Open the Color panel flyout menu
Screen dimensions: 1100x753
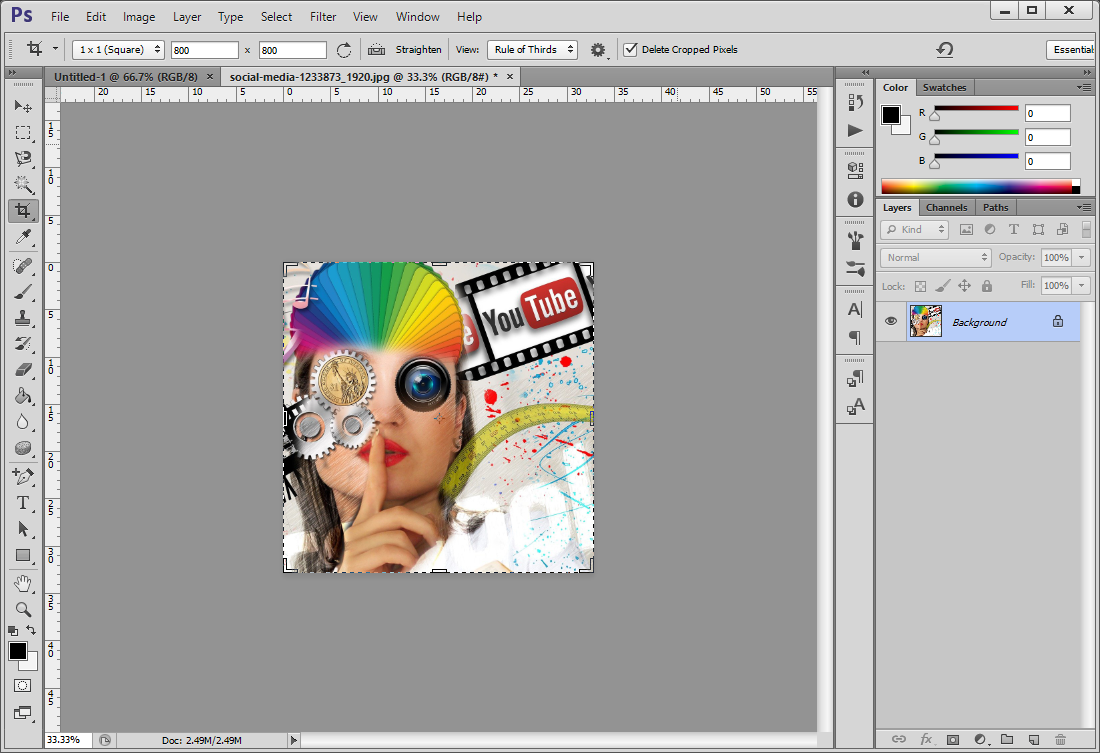[x=1085, y=88]
